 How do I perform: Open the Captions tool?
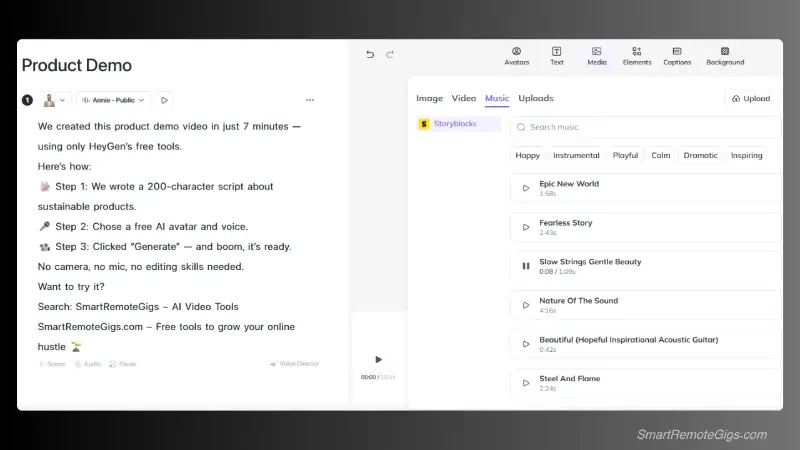677,56
